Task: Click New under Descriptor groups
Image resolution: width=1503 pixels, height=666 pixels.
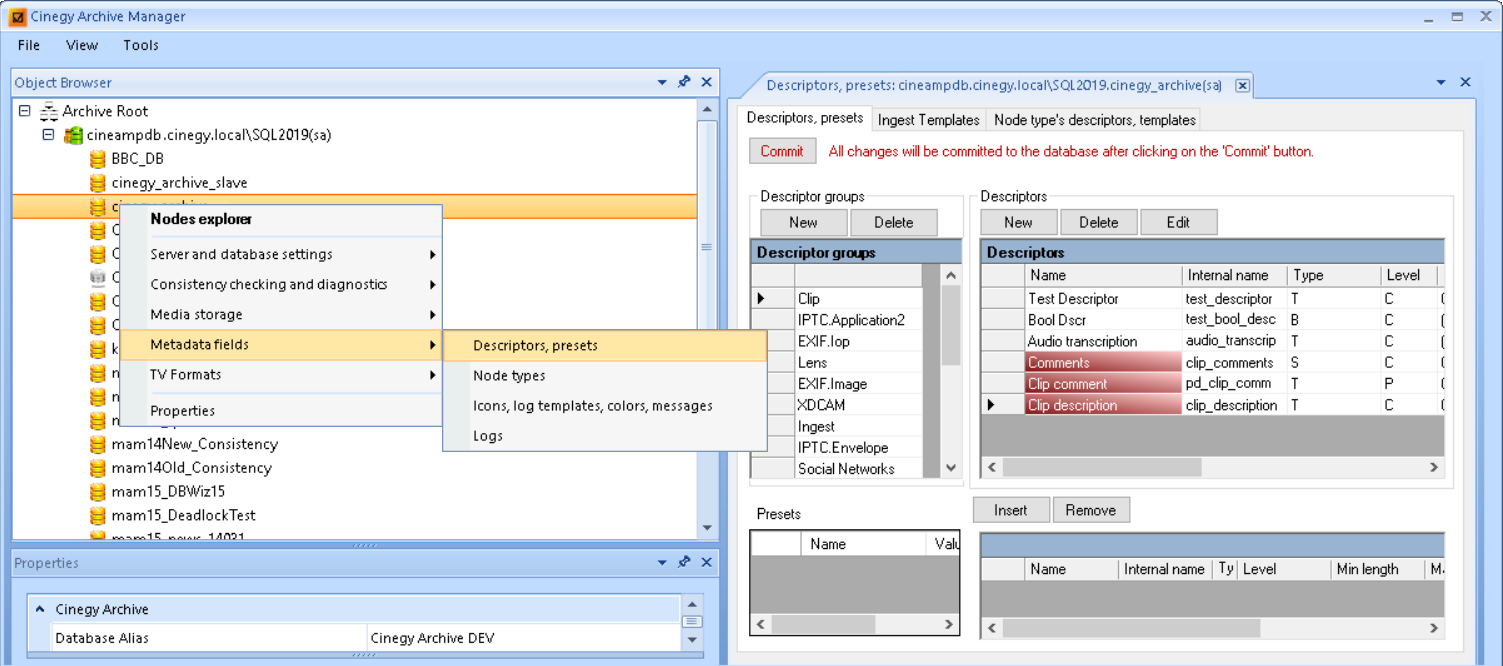Action: [803, 222]
